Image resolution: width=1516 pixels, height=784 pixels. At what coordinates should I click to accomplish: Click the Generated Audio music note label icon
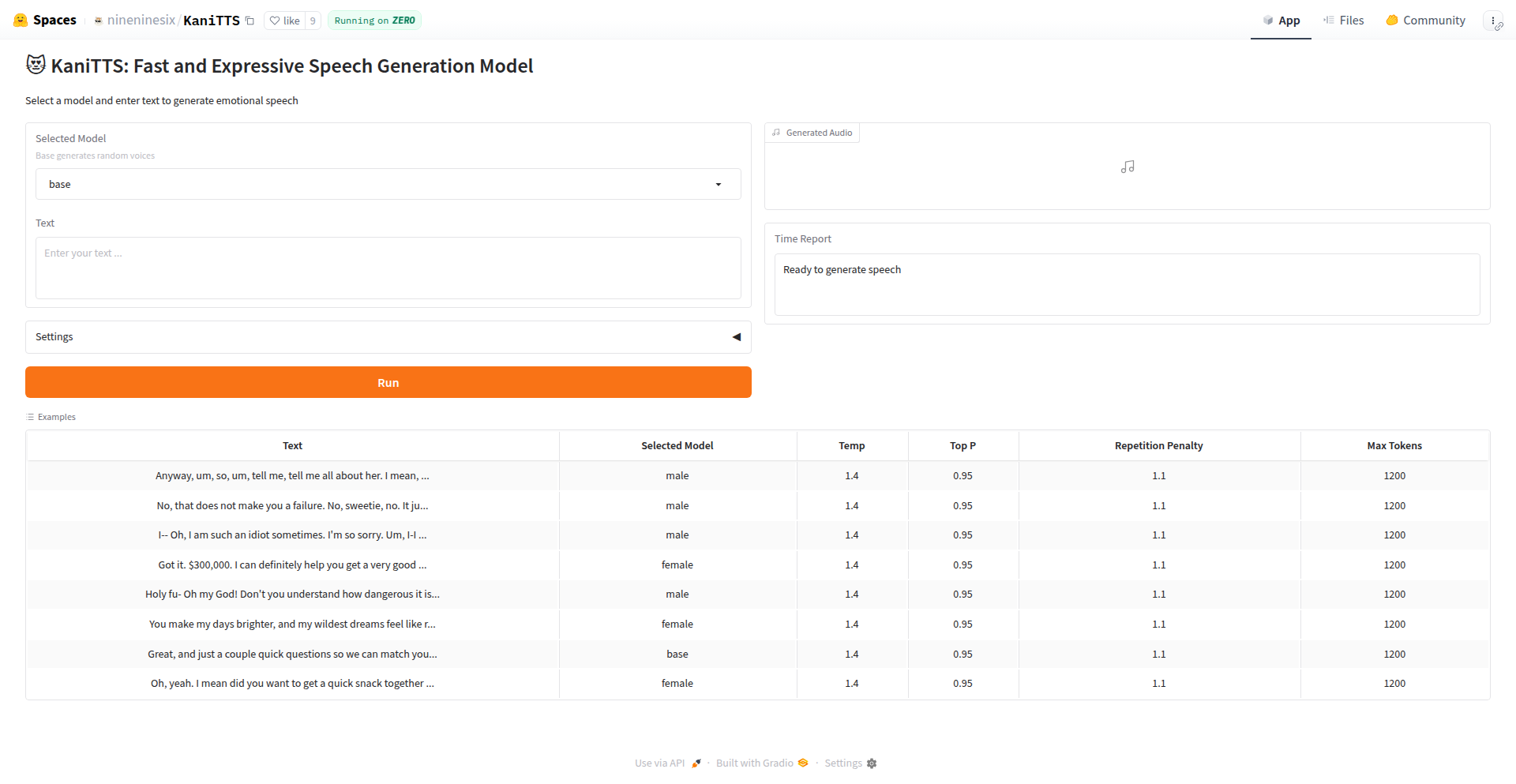coord(776,133)
